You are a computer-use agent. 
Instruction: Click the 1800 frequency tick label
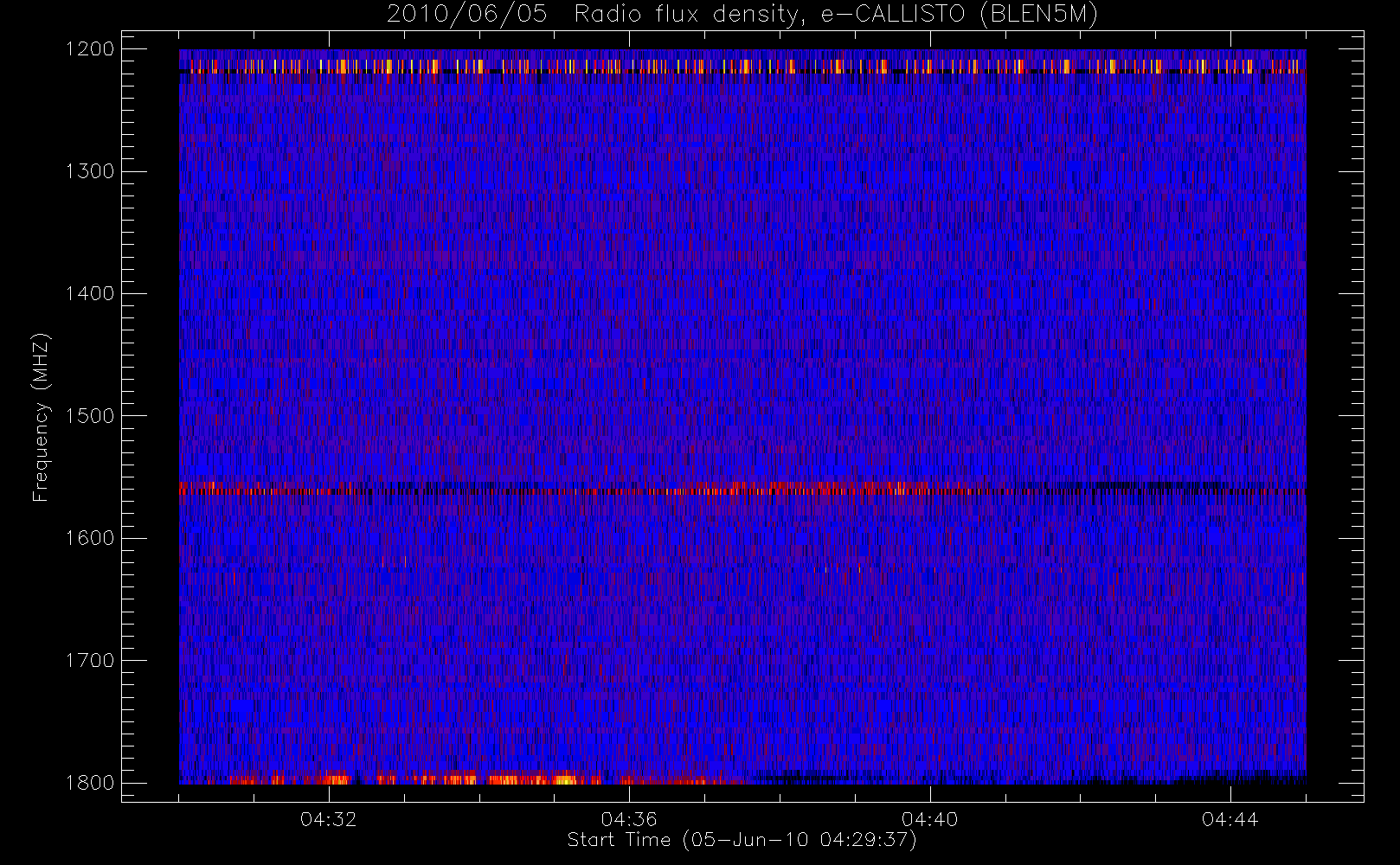91,783
